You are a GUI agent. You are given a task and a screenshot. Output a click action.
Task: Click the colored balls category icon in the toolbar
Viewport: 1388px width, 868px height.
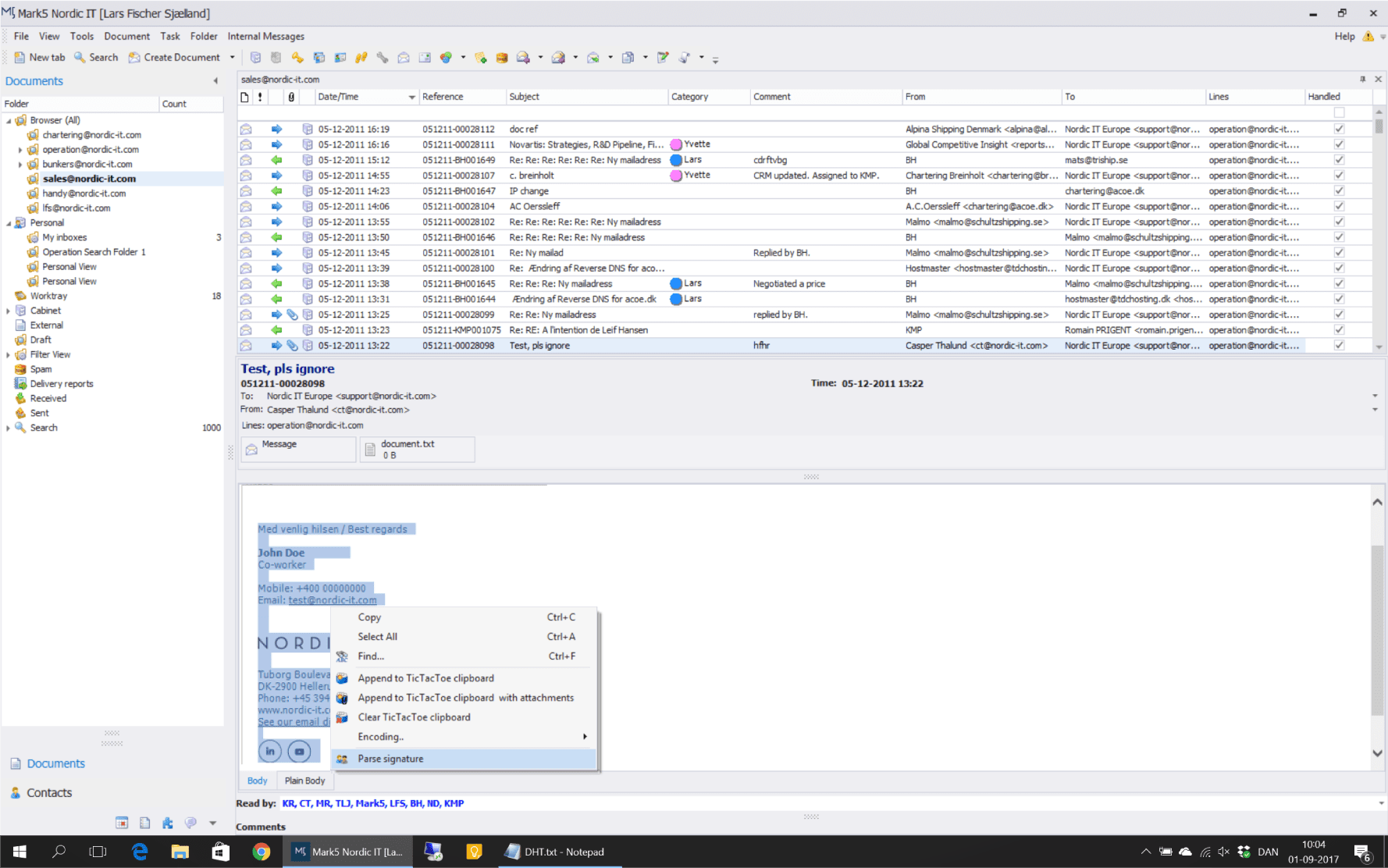pos(446,57)
